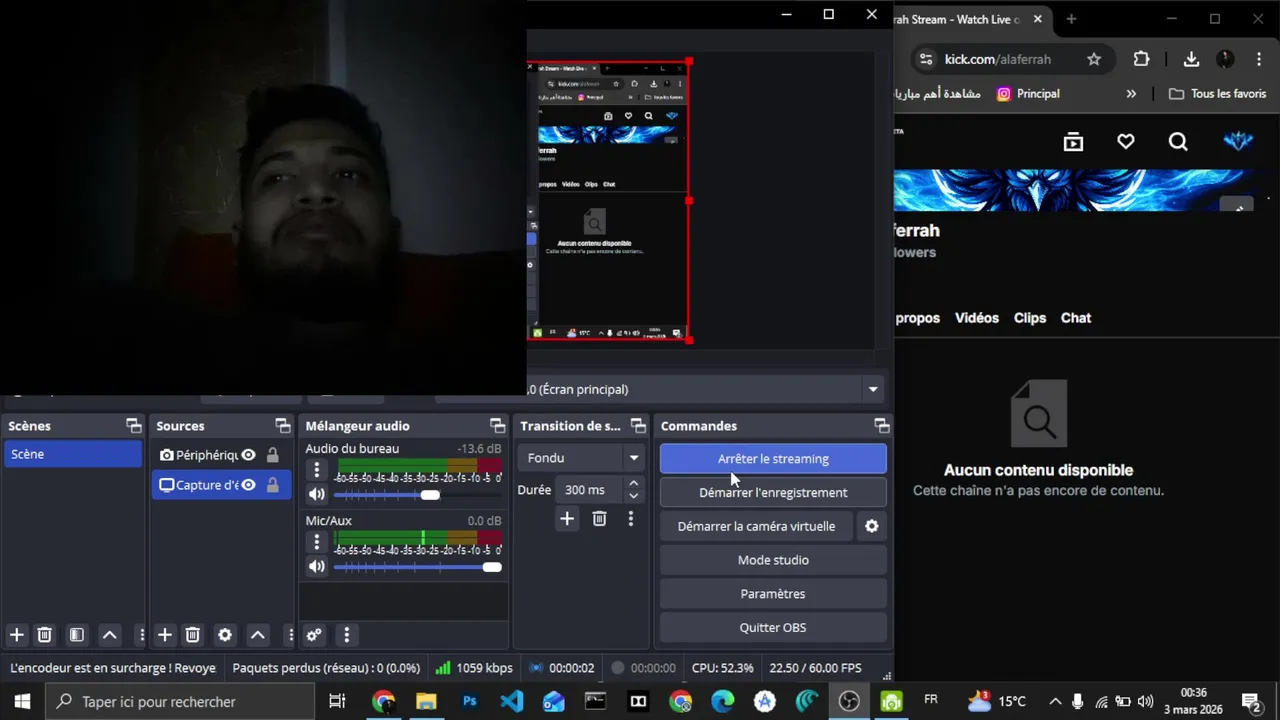This screenshot has height=720, width=1280.
Task: Click Démarrer la caméra virtuelle button
Action: [756, 526]
